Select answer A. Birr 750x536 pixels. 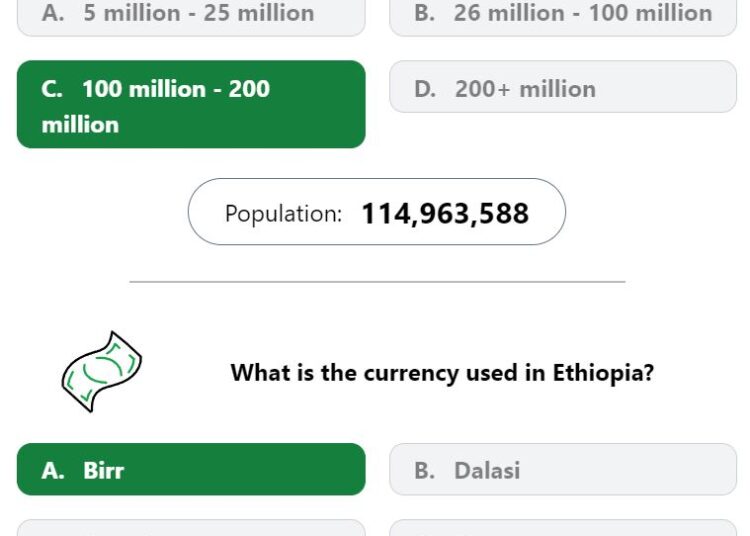191,469
